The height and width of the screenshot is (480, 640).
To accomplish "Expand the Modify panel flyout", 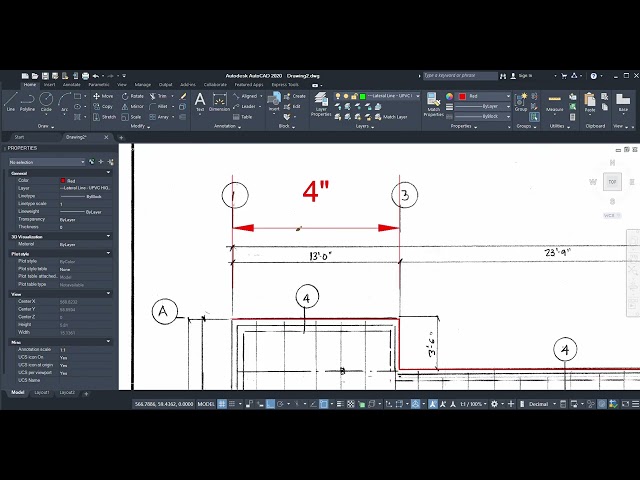I will click(x=140, y=127).
